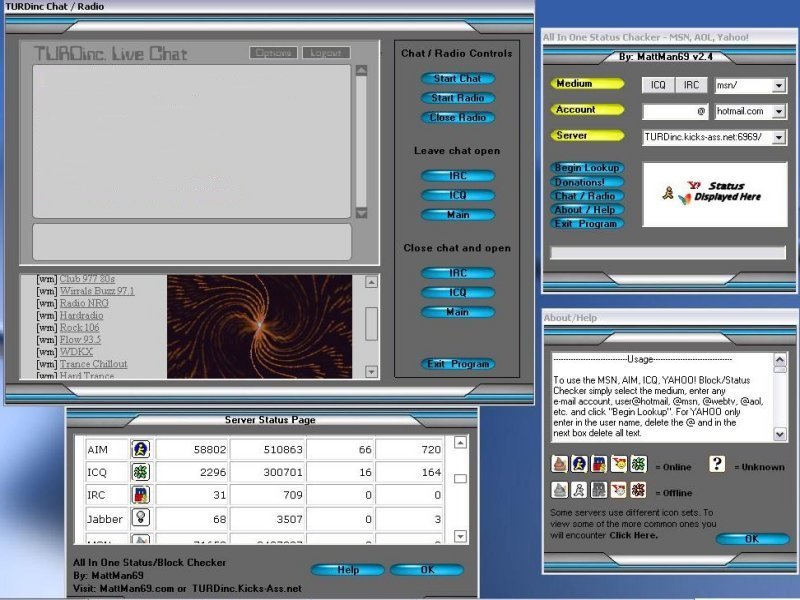Screen dimensions: 800x600
Task: Open the hotmail.com domain dropdown
Action: point(779,111)
